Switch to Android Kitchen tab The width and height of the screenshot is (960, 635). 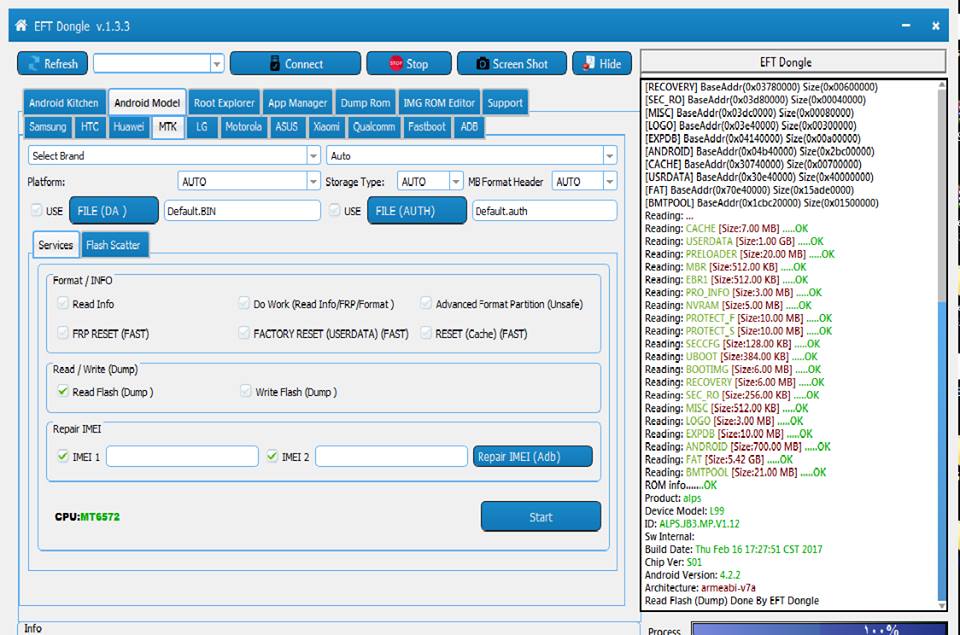coord(64,103)
